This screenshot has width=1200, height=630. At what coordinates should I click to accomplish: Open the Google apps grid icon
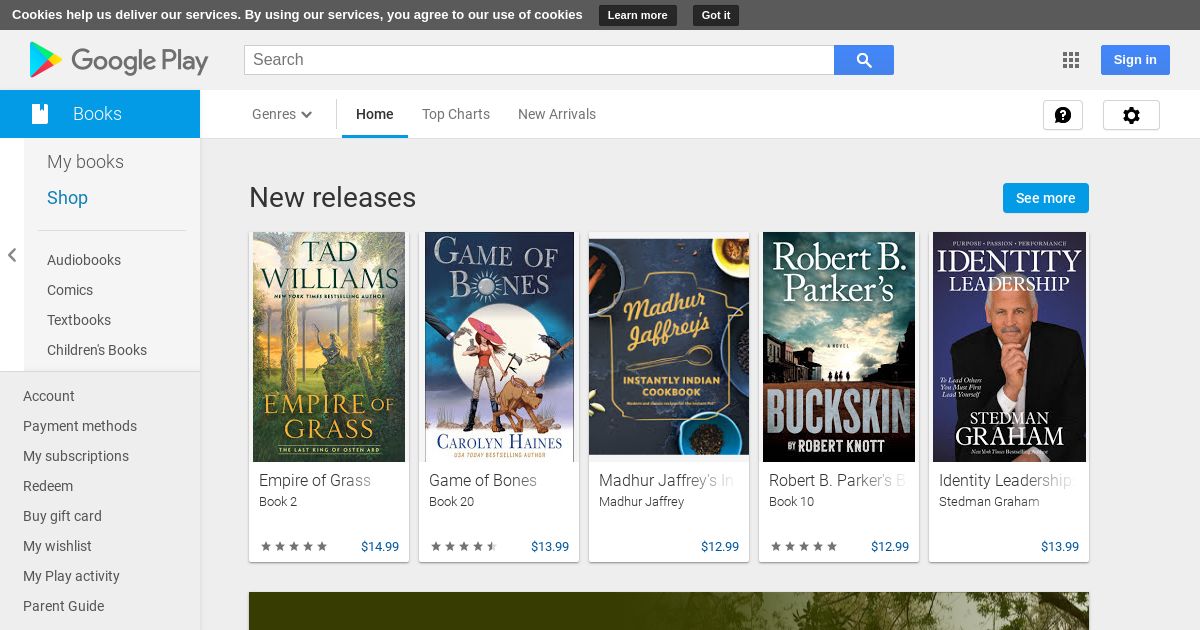click(1071, 60)
